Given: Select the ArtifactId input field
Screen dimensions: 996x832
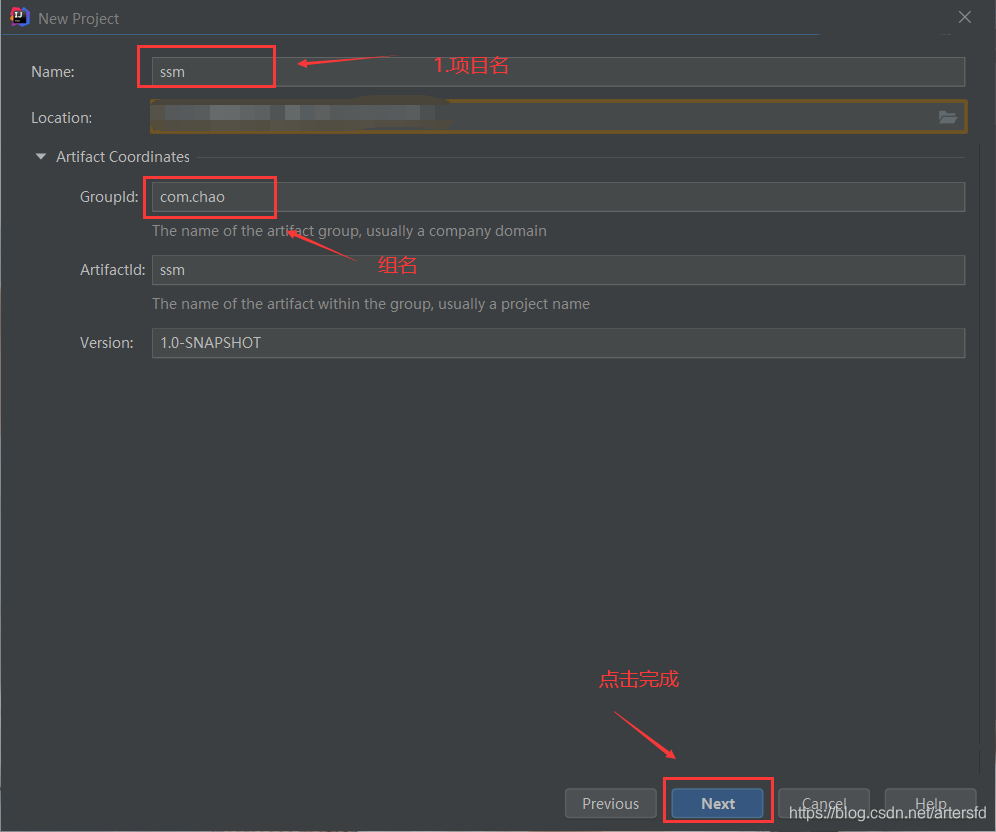Looking at the screenshot, I should pos(558,270).
